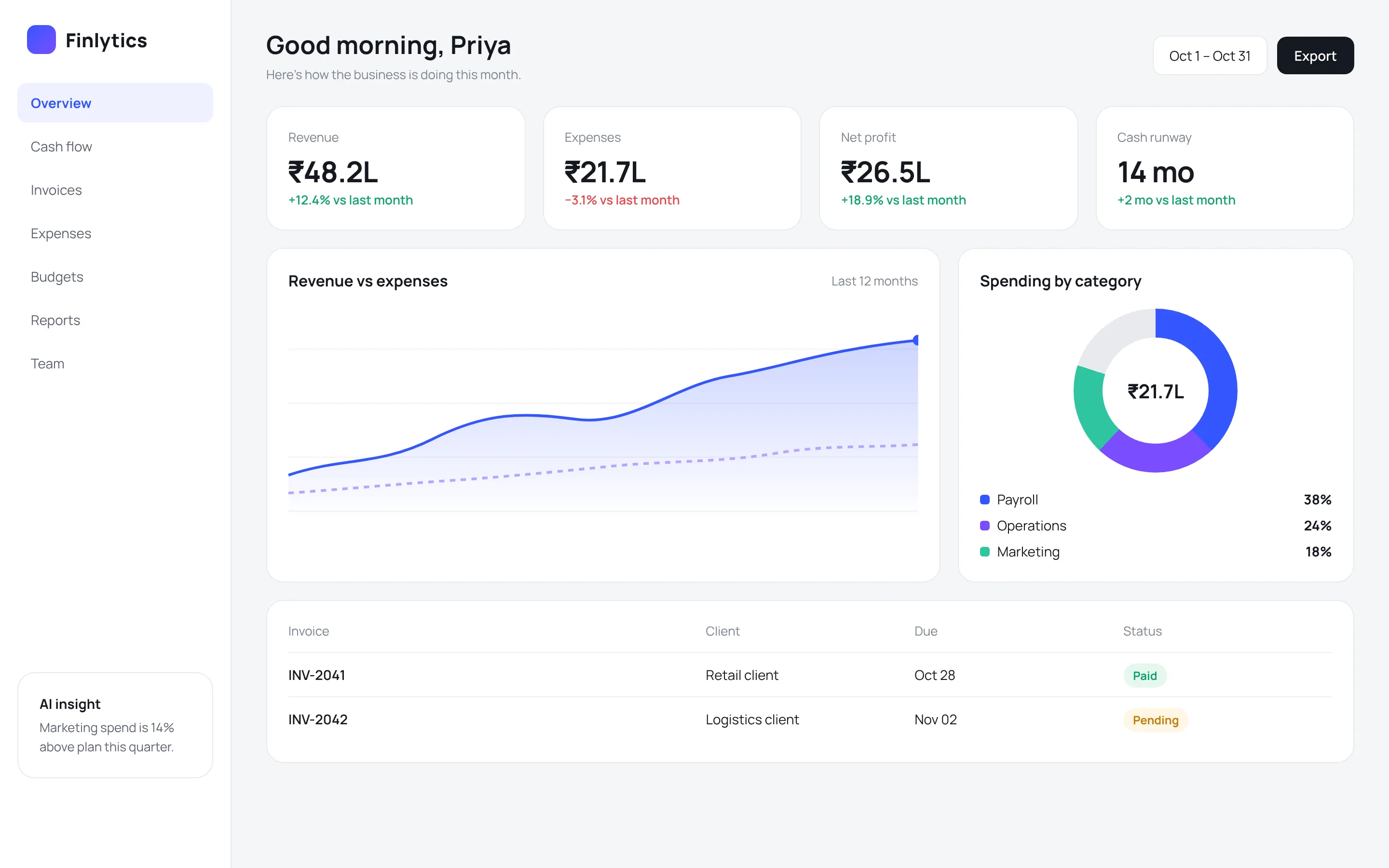The width and height of the screenshot is (1389, 868).
Task: Click the Client column header
Action: pyautogui.click(x=722, y=631)
